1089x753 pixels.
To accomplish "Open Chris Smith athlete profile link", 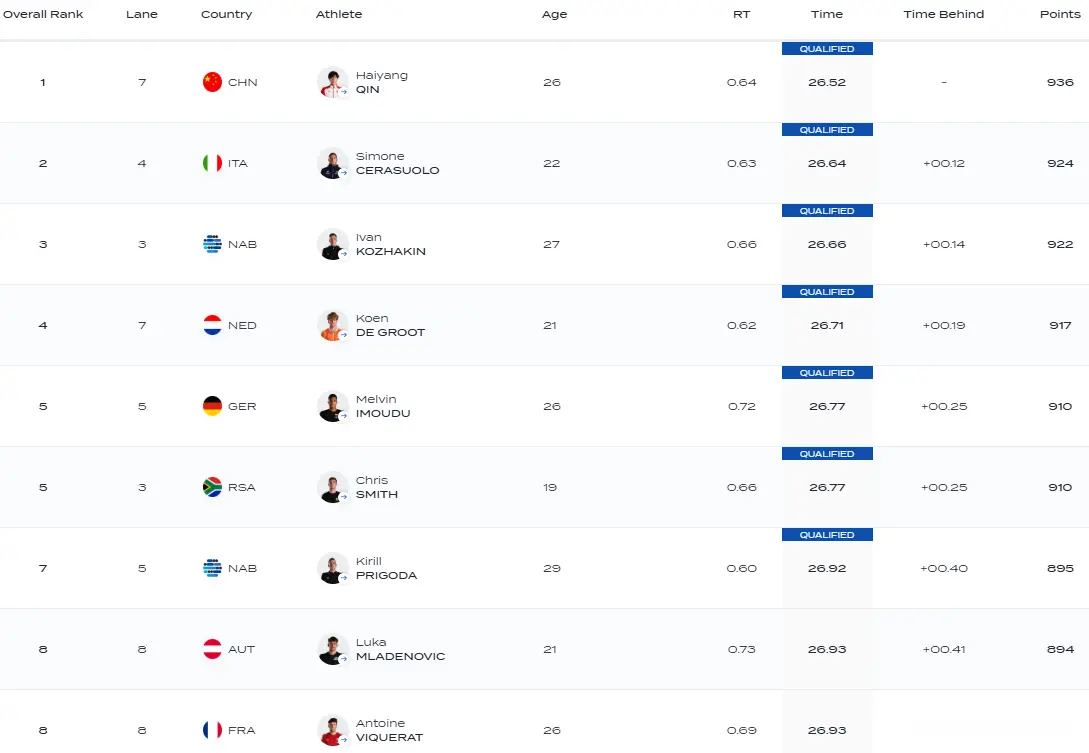I will (376, 487).
